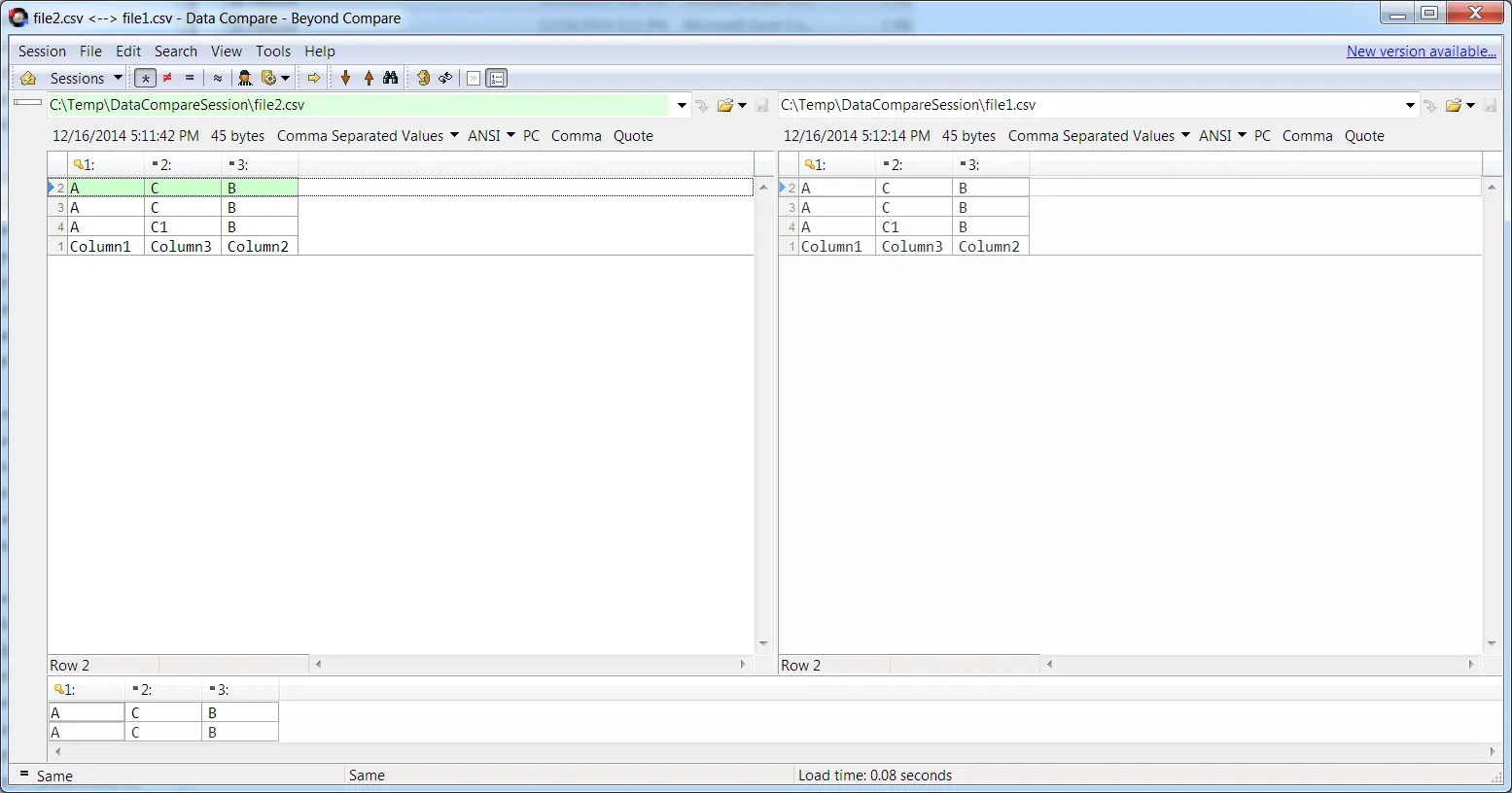1512x793 pixels.
Task: Click left pane horizontal scrollbar right arrow
Action: pos(743,665)
